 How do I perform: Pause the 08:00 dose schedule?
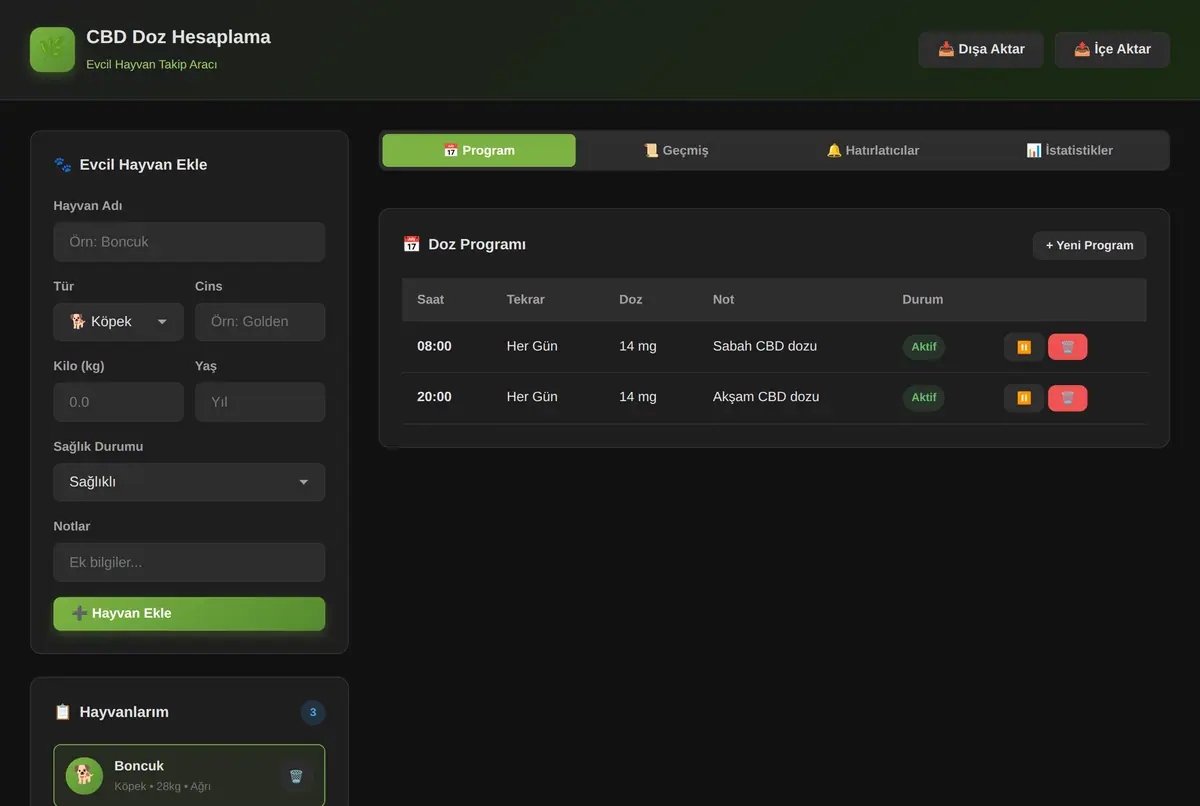point(1024,347)
